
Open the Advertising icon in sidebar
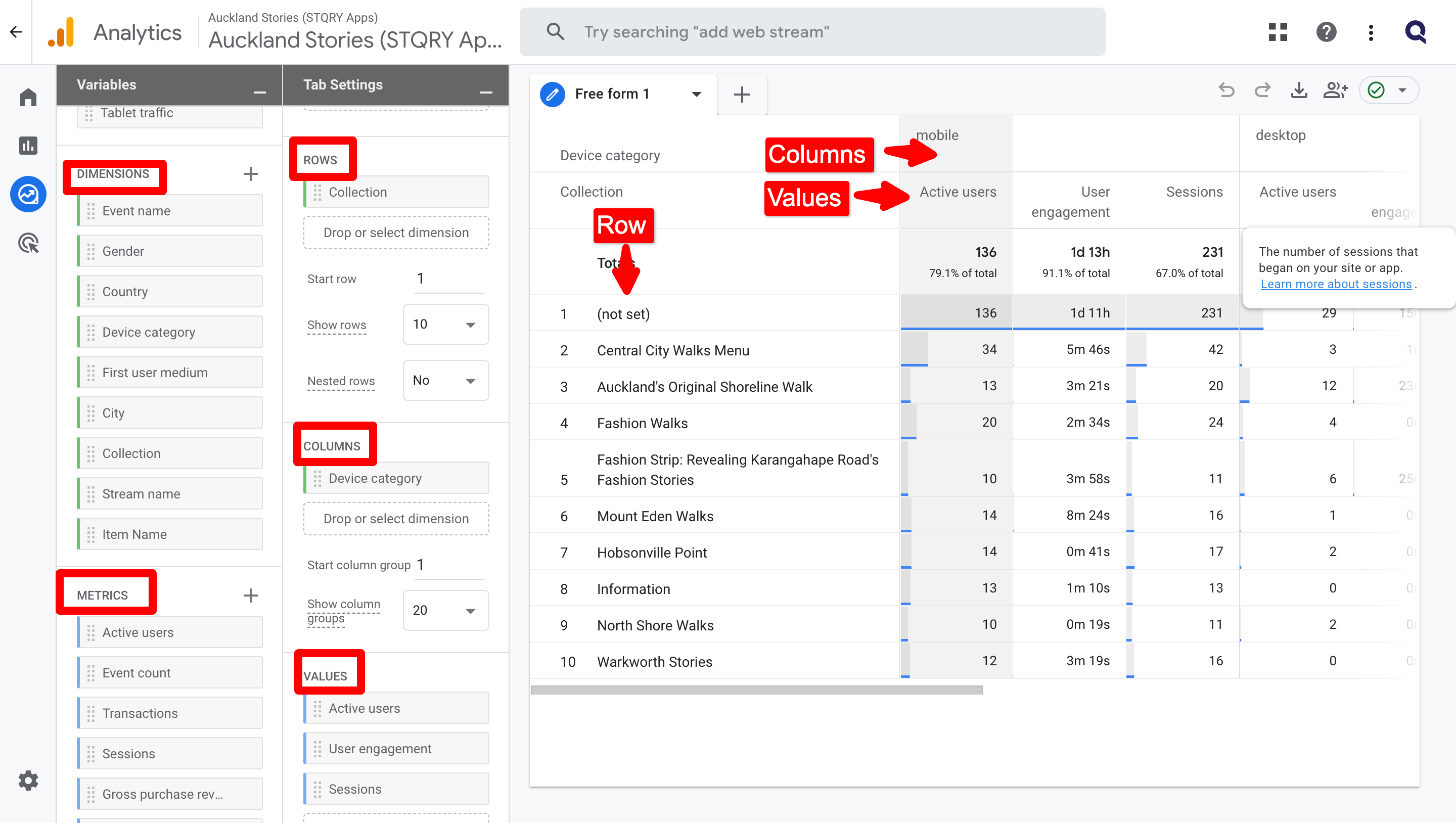point(28,243)
